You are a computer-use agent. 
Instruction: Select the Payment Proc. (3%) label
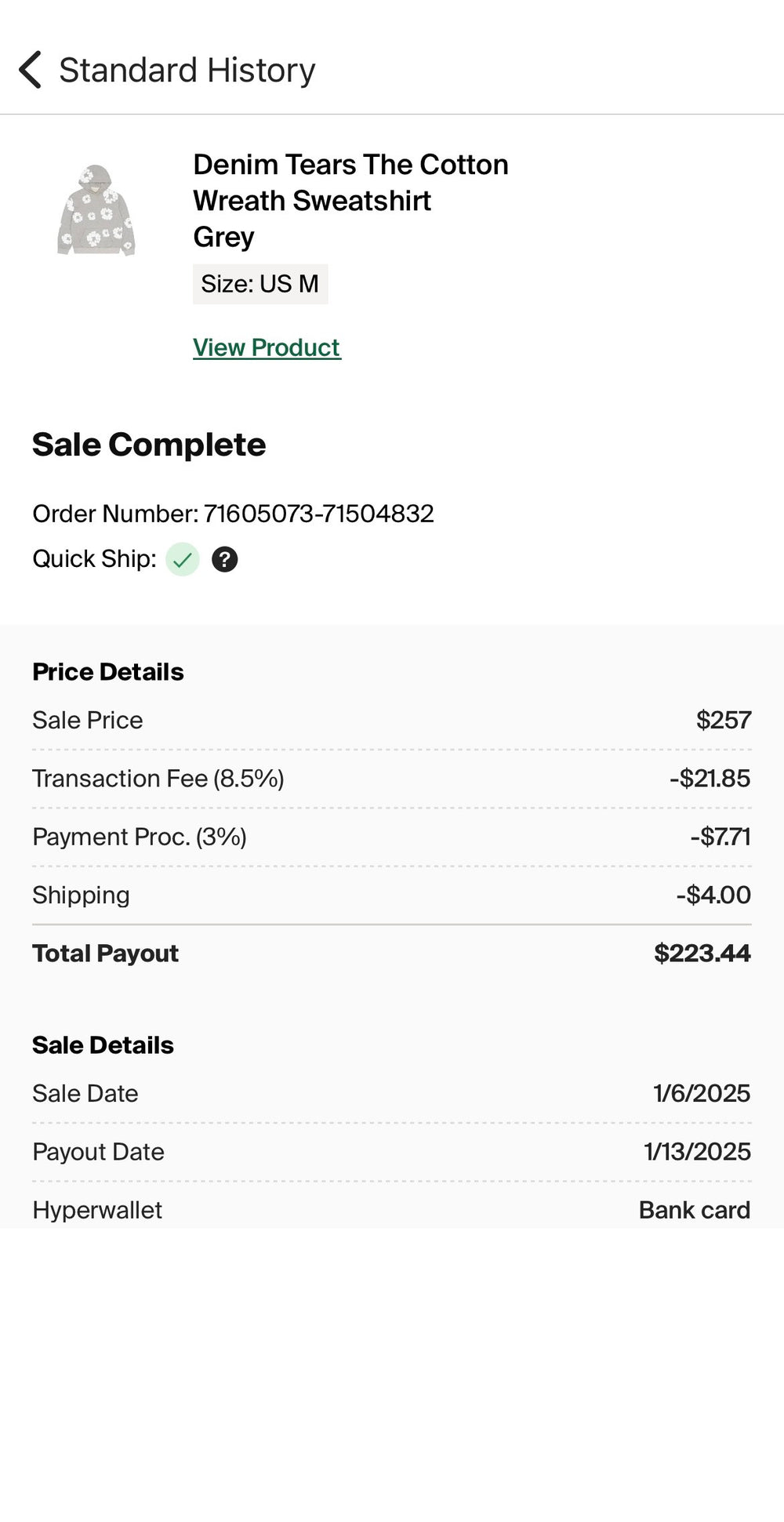(140, 837)
